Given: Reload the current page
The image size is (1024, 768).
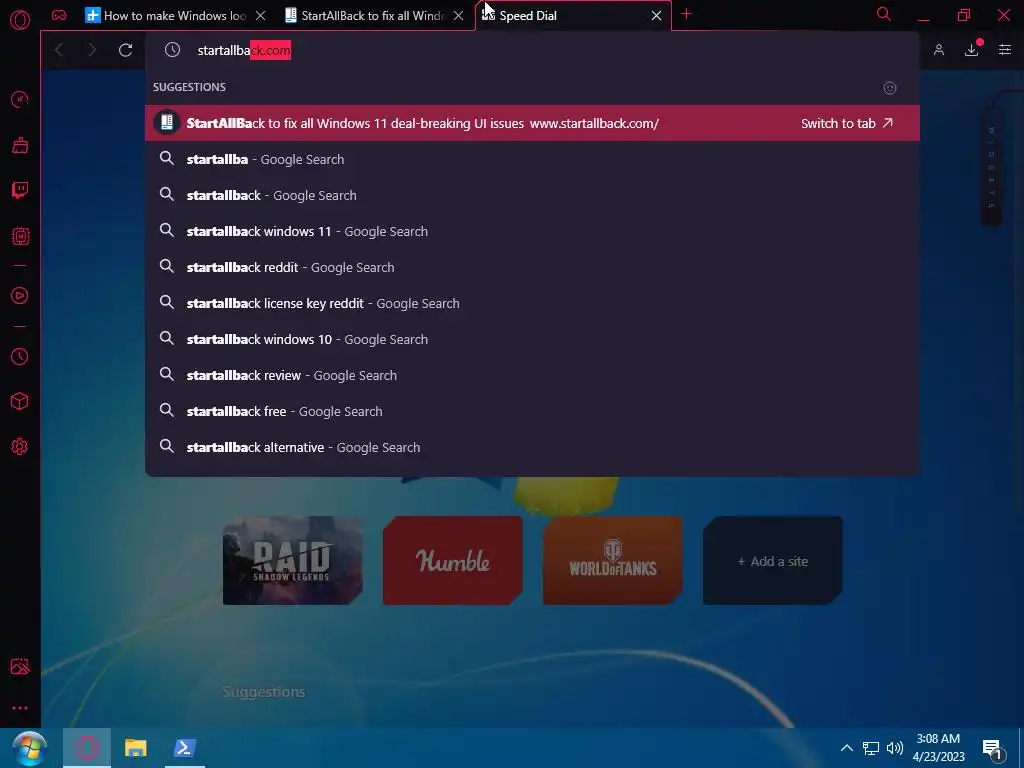Looking at the screenshot, I should 125,50.
